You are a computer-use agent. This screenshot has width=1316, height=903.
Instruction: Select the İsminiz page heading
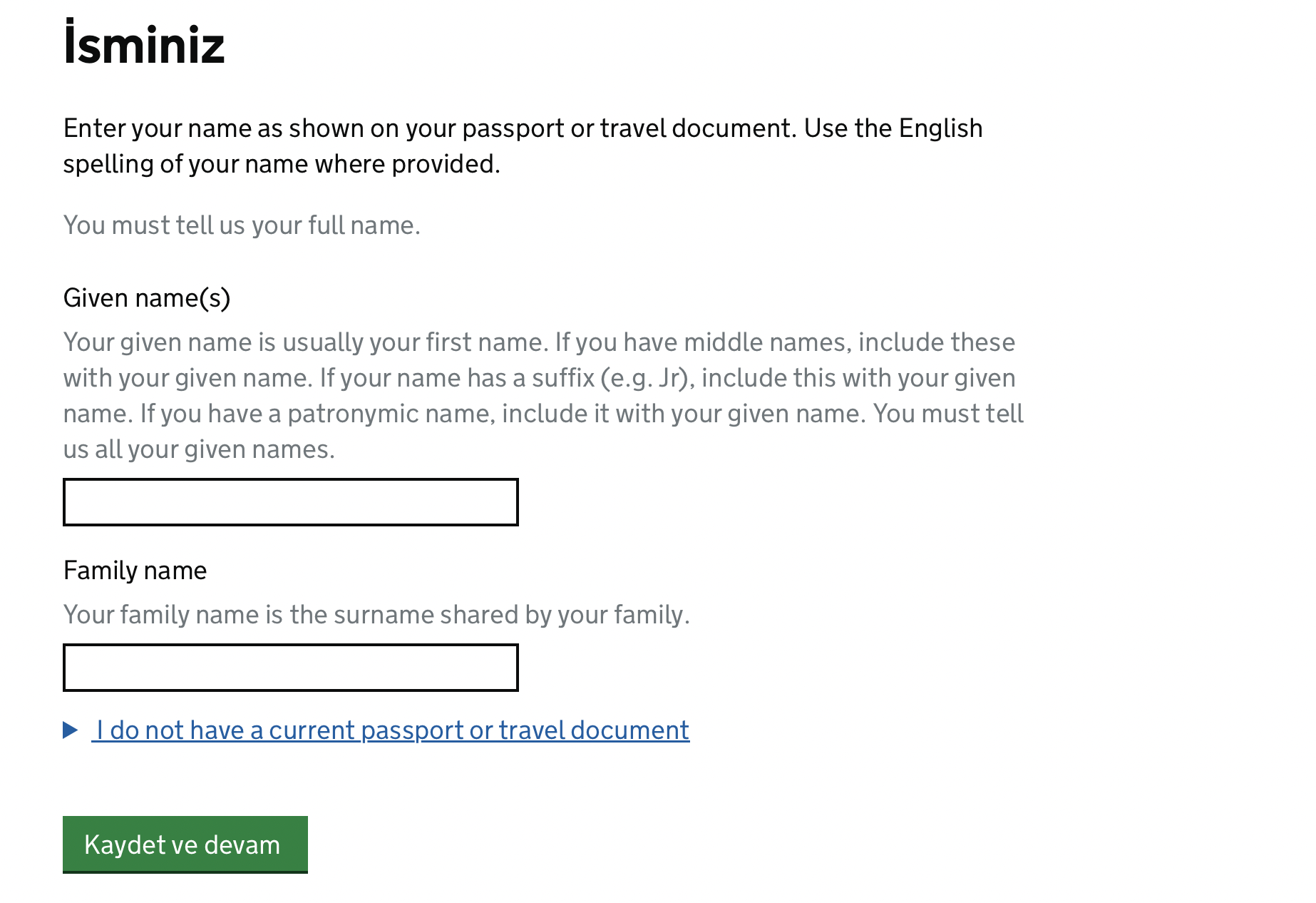pyautogui.click(x=144, y=44)
